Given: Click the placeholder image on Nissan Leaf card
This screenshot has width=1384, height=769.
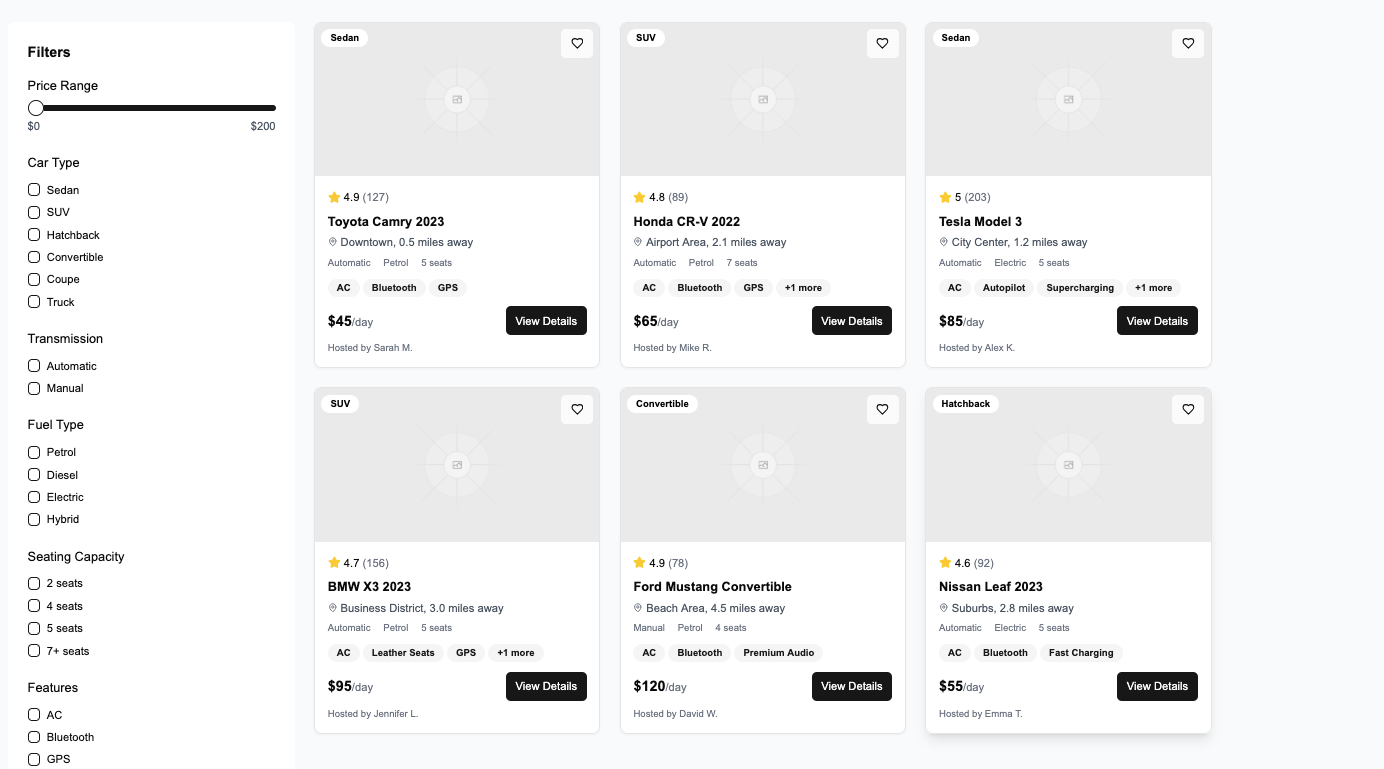Looking at the screenshot, I should coord(1068,465).
